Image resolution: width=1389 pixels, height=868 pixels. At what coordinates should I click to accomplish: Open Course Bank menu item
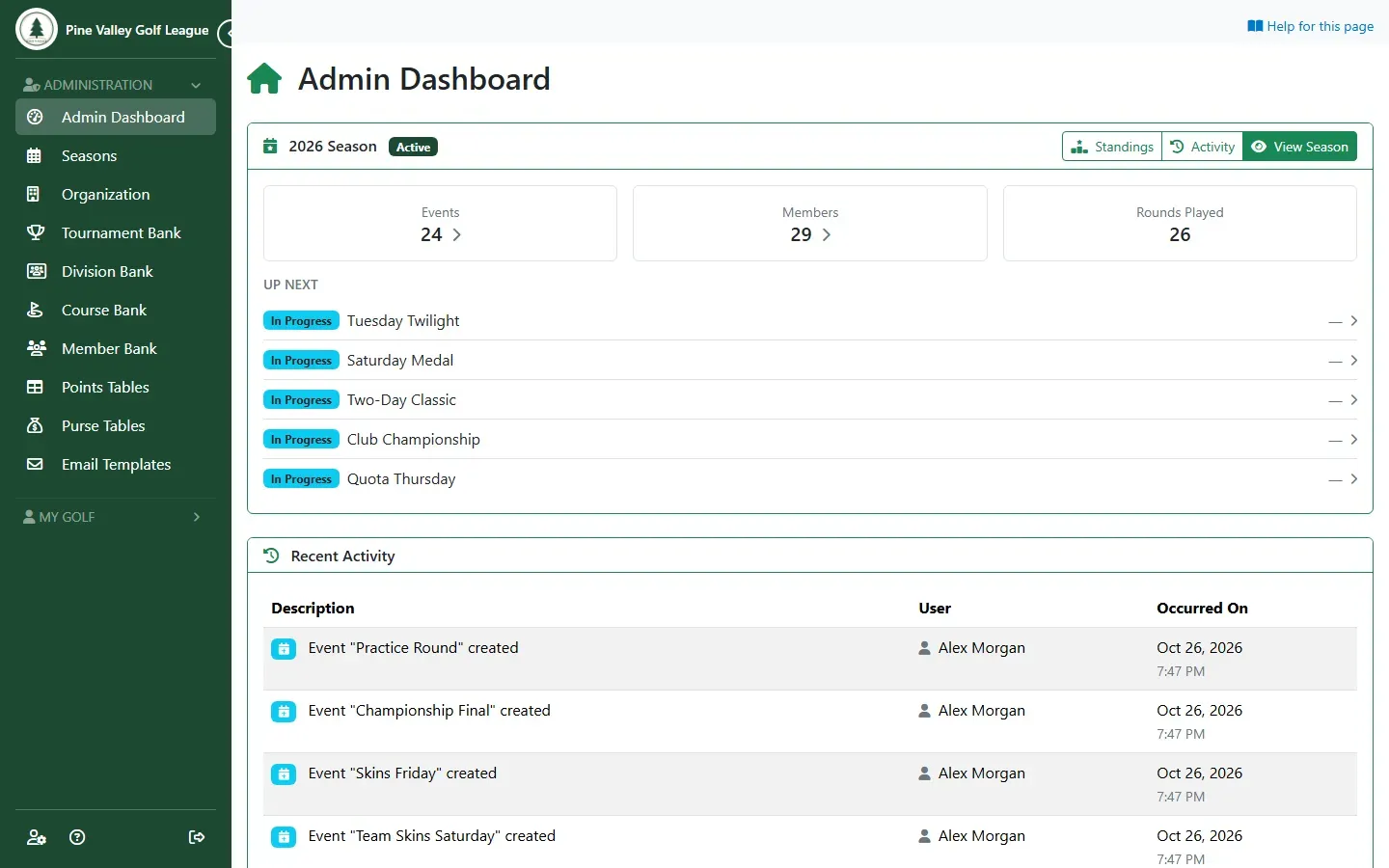[116, 311]
